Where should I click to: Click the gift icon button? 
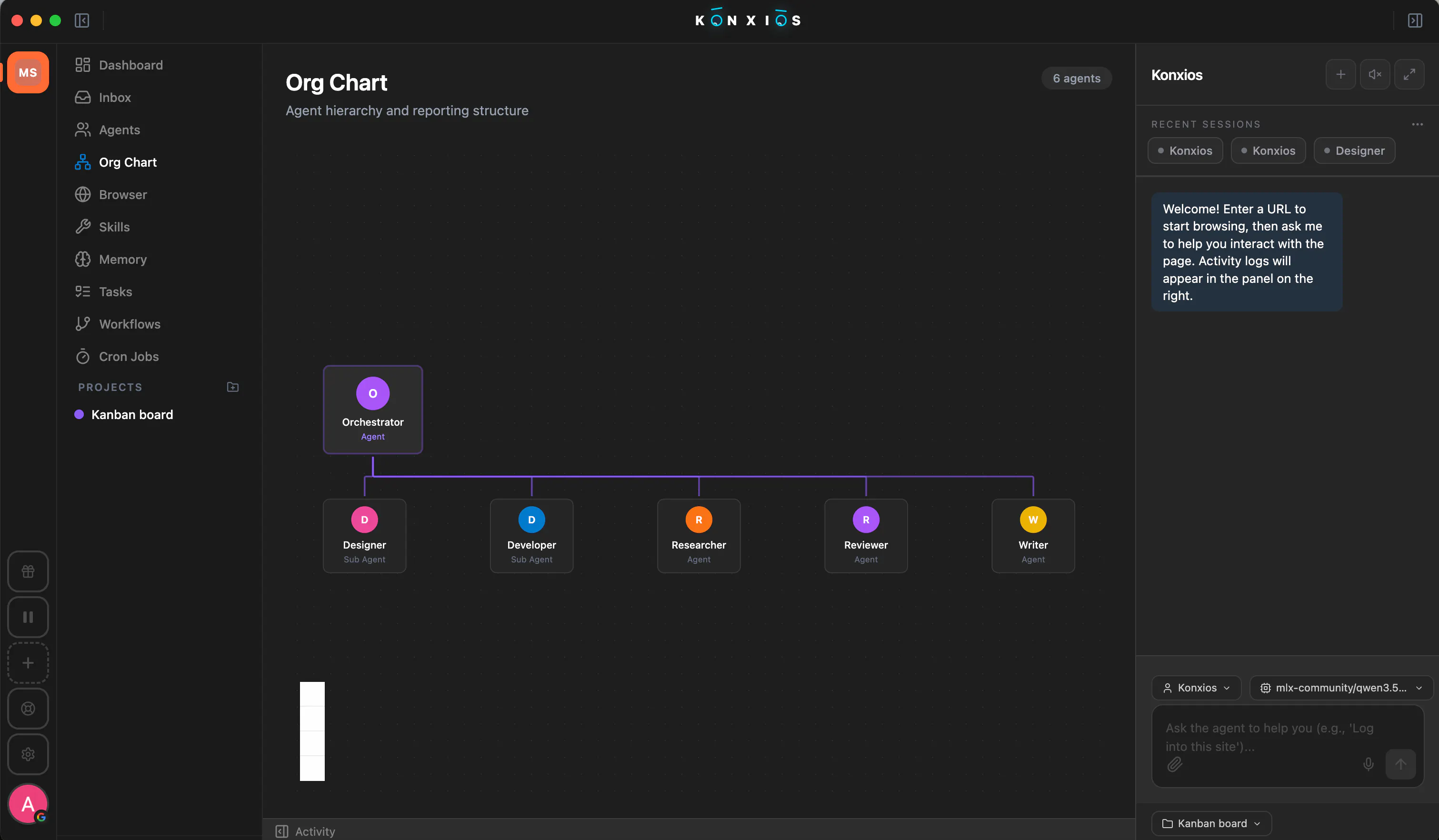[x=28, y=571]
